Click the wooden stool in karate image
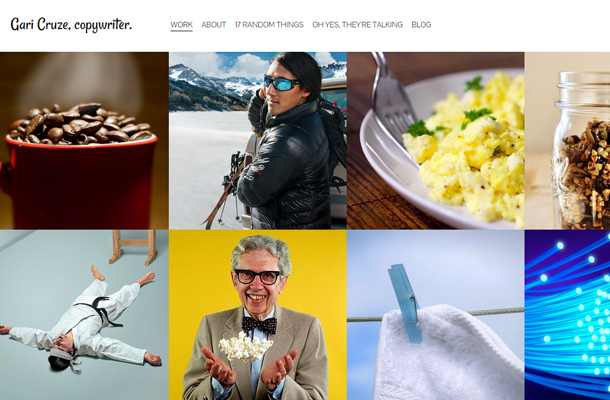 [133, 247]
